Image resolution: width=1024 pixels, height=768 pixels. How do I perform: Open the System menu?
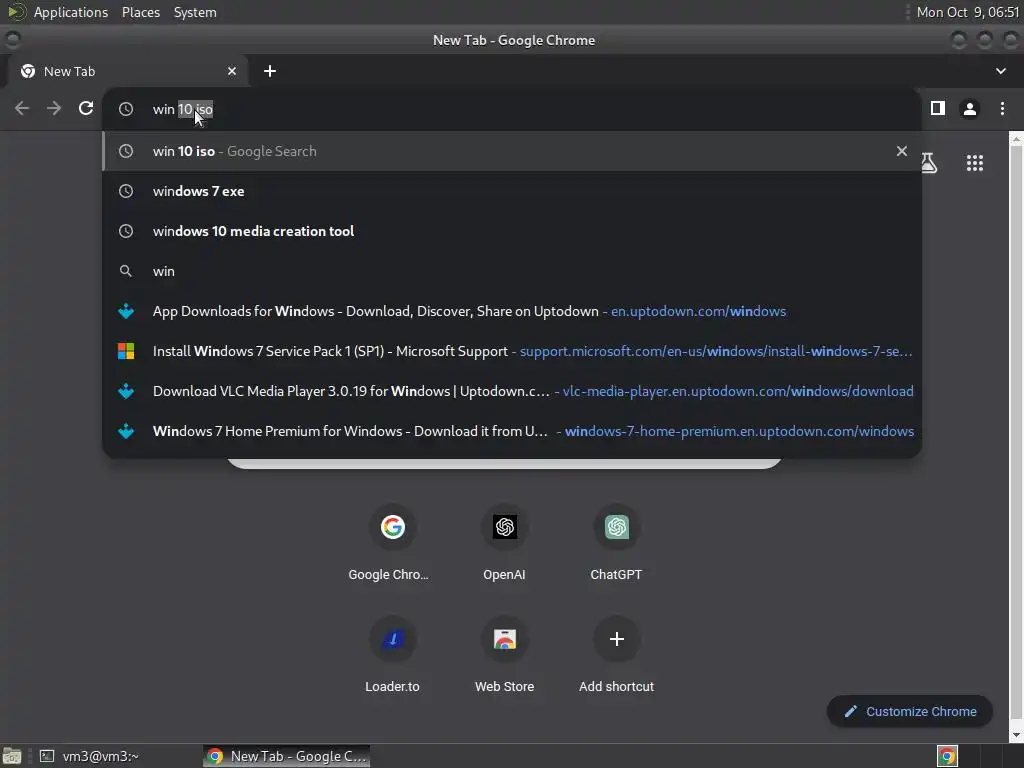pyautogui.click(x=195, y=12)
